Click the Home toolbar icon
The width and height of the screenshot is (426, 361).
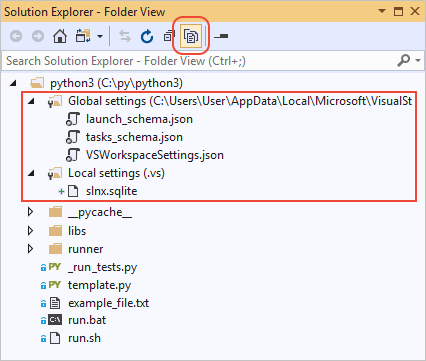[x=60, y=36]
